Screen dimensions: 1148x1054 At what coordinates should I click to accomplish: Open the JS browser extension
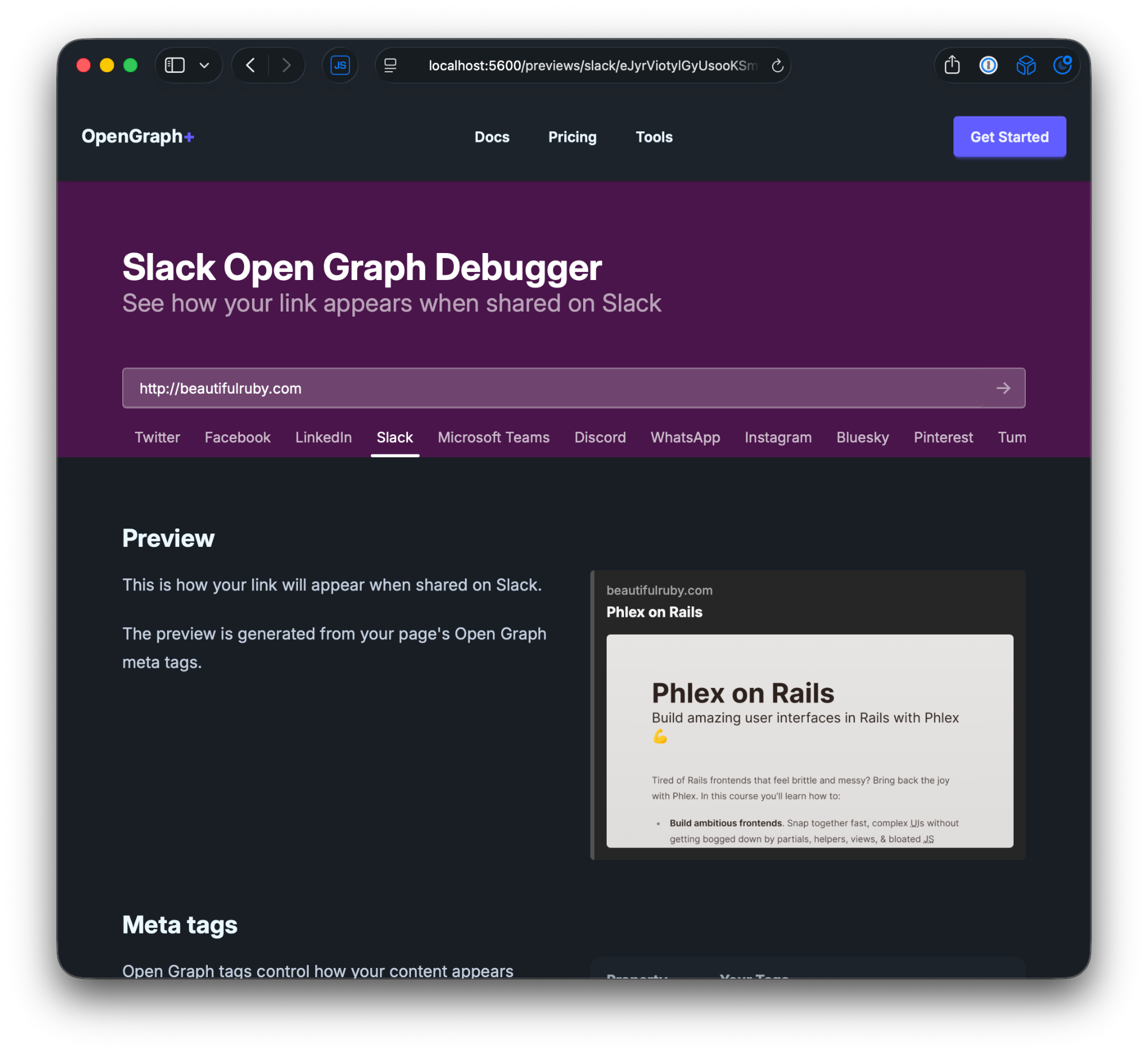point(340,65)
